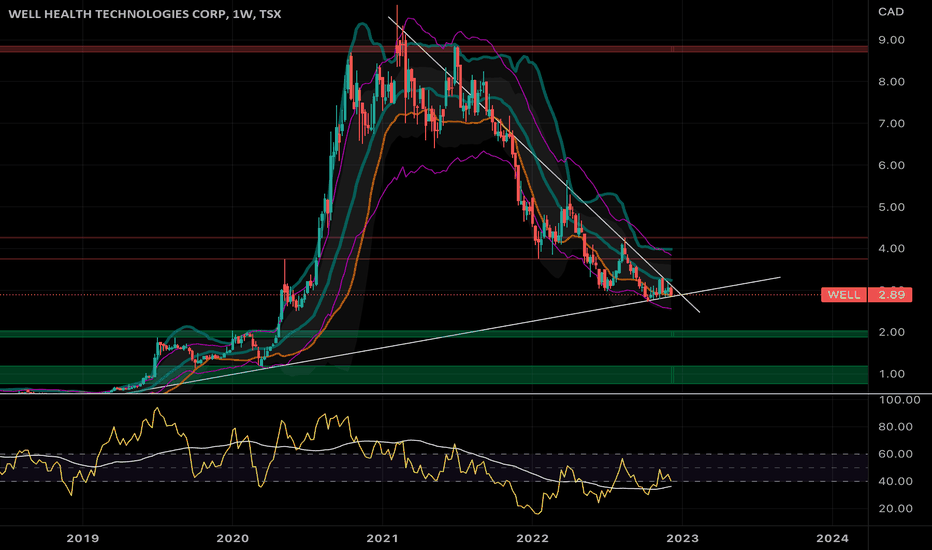Viewport: 932px width, 550px height.
Task: Click the yellow RSI line's last value
Action: click(x=671, y=480)
